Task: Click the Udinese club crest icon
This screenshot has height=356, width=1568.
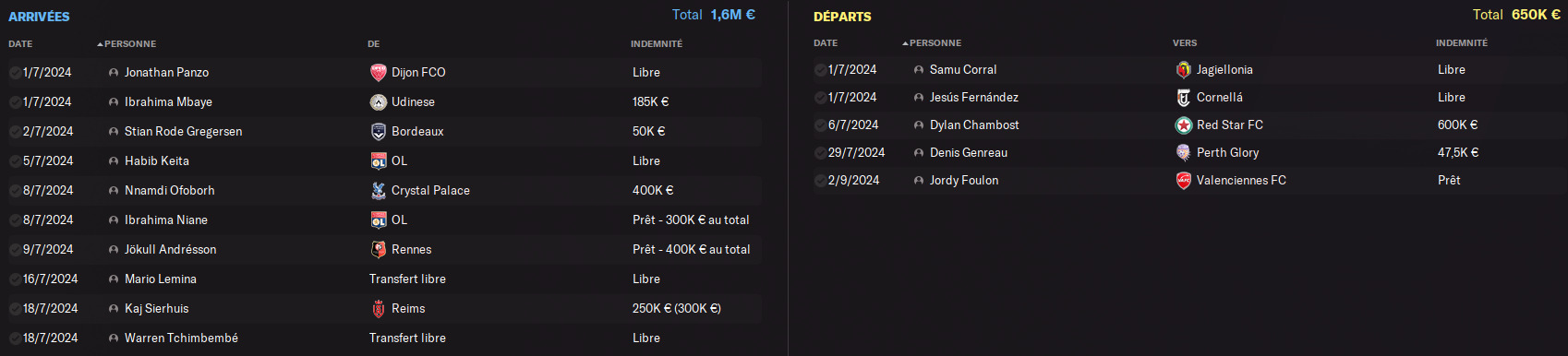Action: point(378,101)
